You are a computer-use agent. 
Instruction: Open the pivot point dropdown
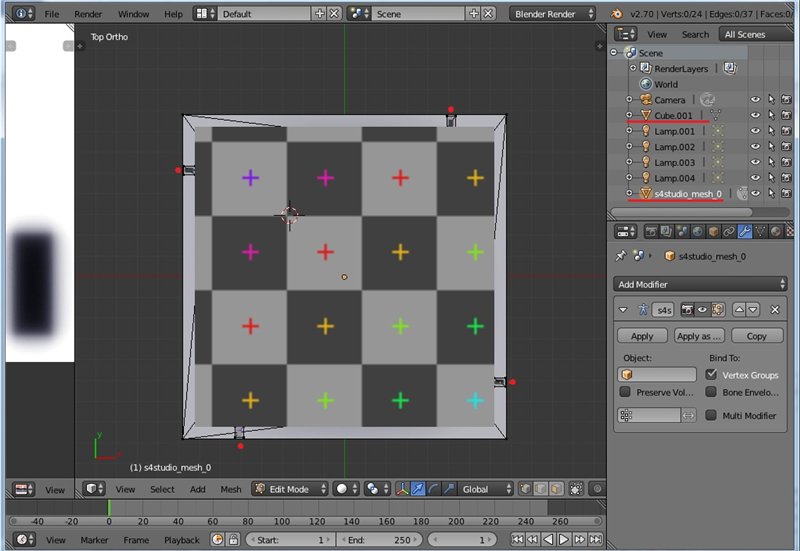click(377, 489)
